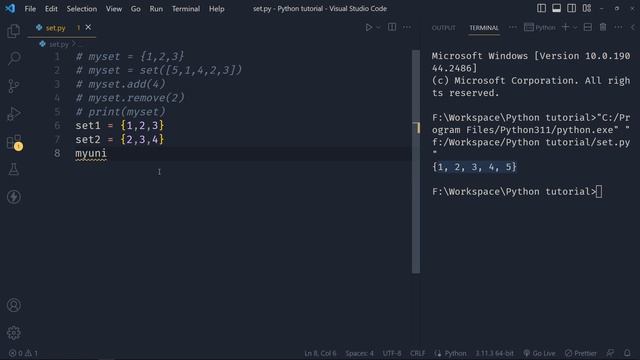
Task: Open notifications bell
Action: [x=627, y=353]
